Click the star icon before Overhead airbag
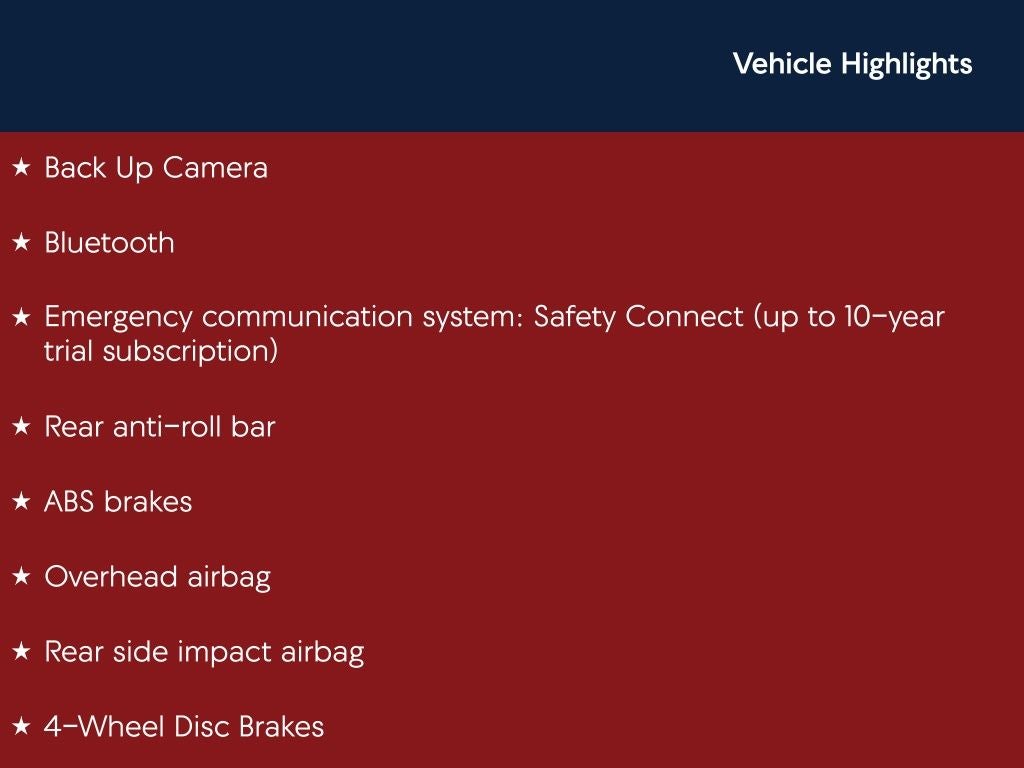 tap(21, 577)
